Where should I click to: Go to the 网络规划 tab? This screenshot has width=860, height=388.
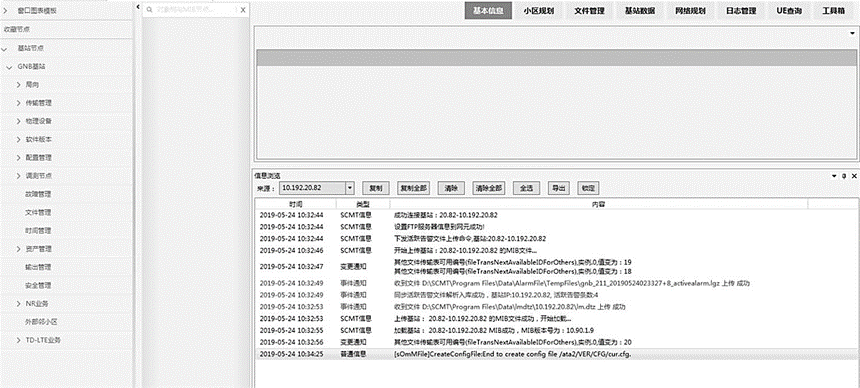pos(690,10)
